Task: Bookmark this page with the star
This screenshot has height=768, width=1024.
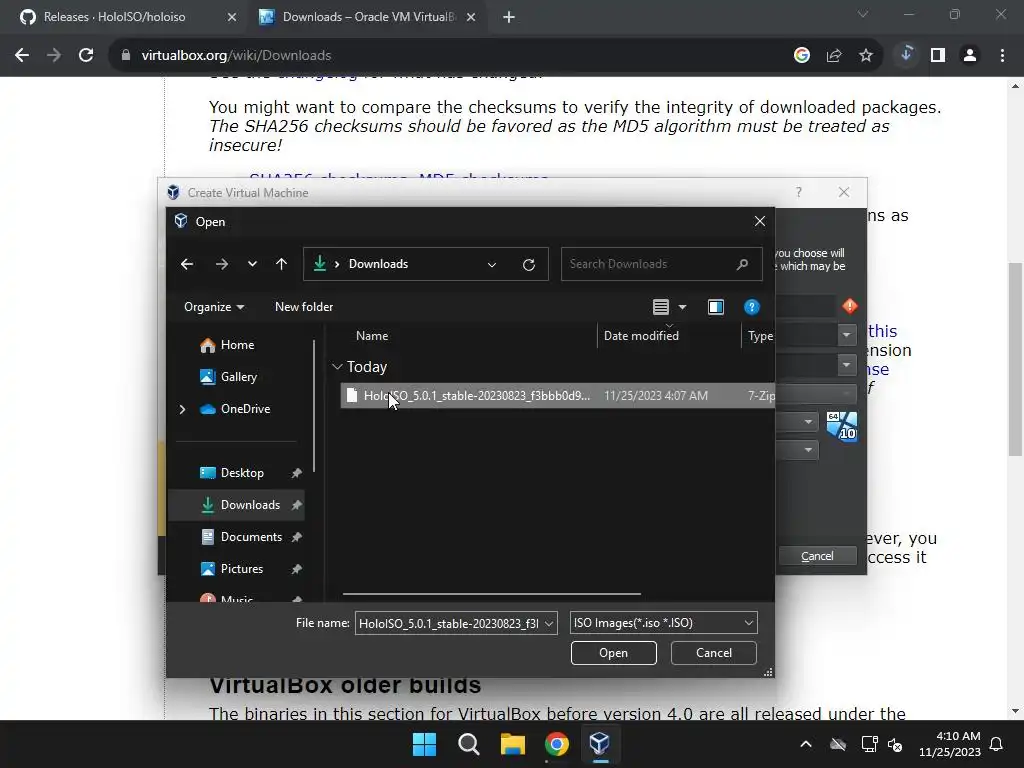Action: [x=866, y=56]
